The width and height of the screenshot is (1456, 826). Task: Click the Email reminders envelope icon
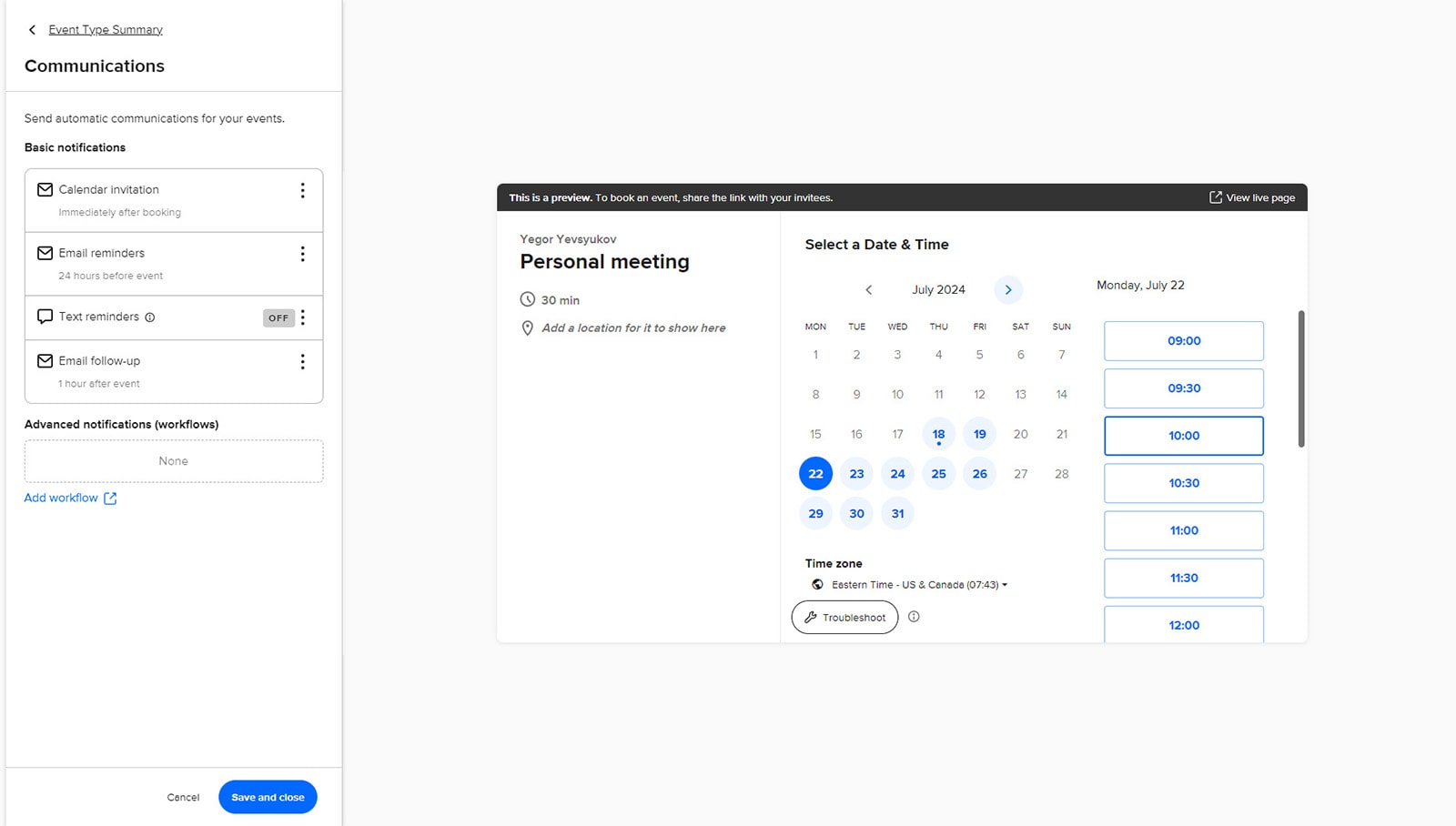(x=45, y=253)
